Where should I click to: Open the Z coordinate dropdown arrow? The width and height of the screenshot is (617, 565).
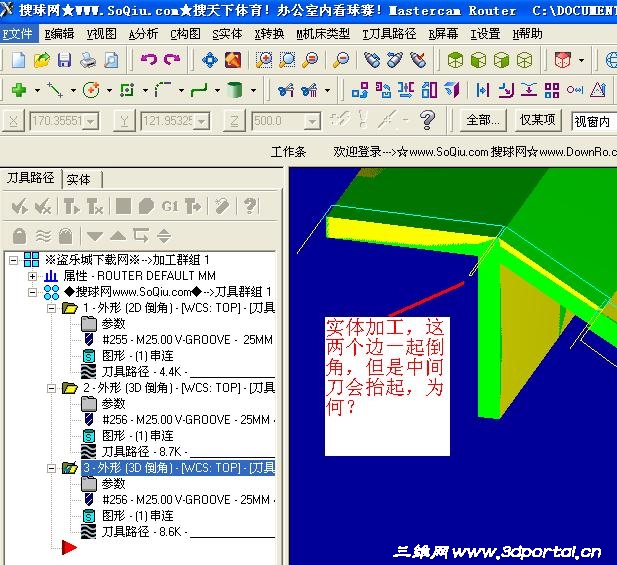click(312, 121)
